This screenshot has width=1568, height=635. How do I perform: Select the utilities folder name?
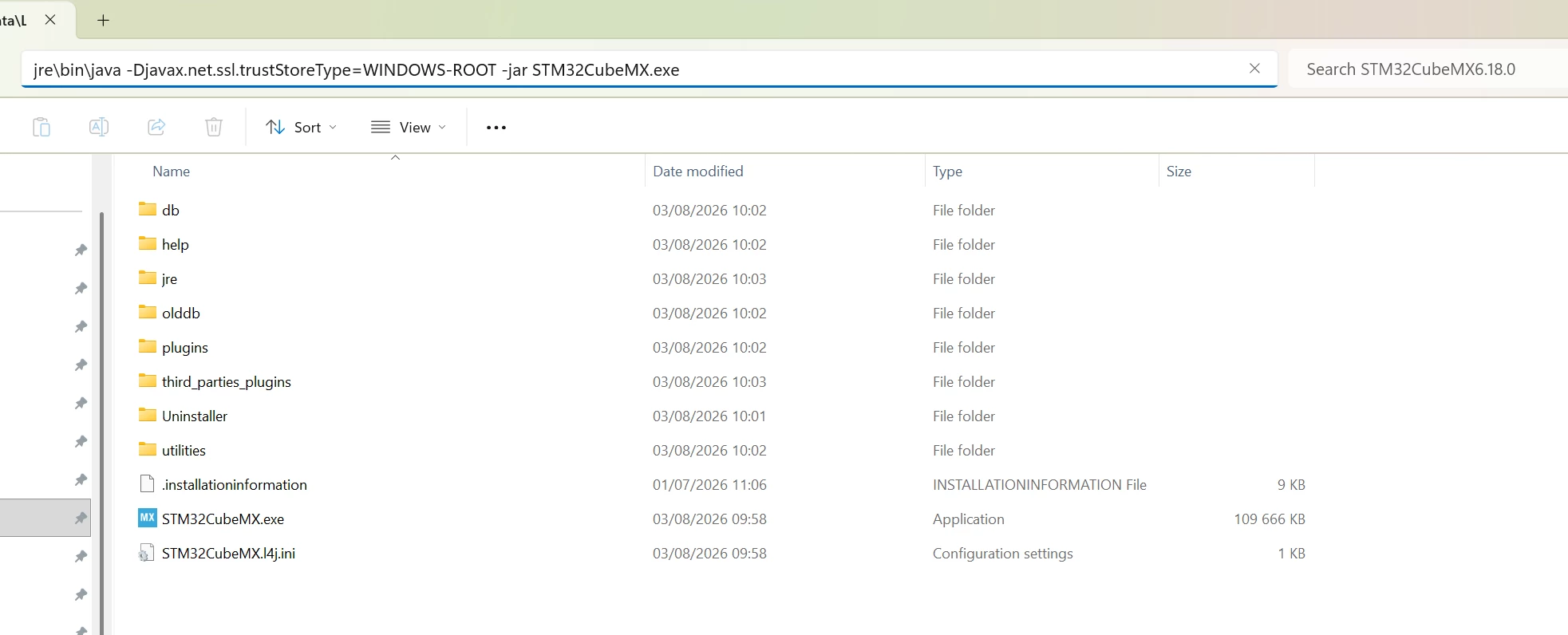tap(184, 451)
